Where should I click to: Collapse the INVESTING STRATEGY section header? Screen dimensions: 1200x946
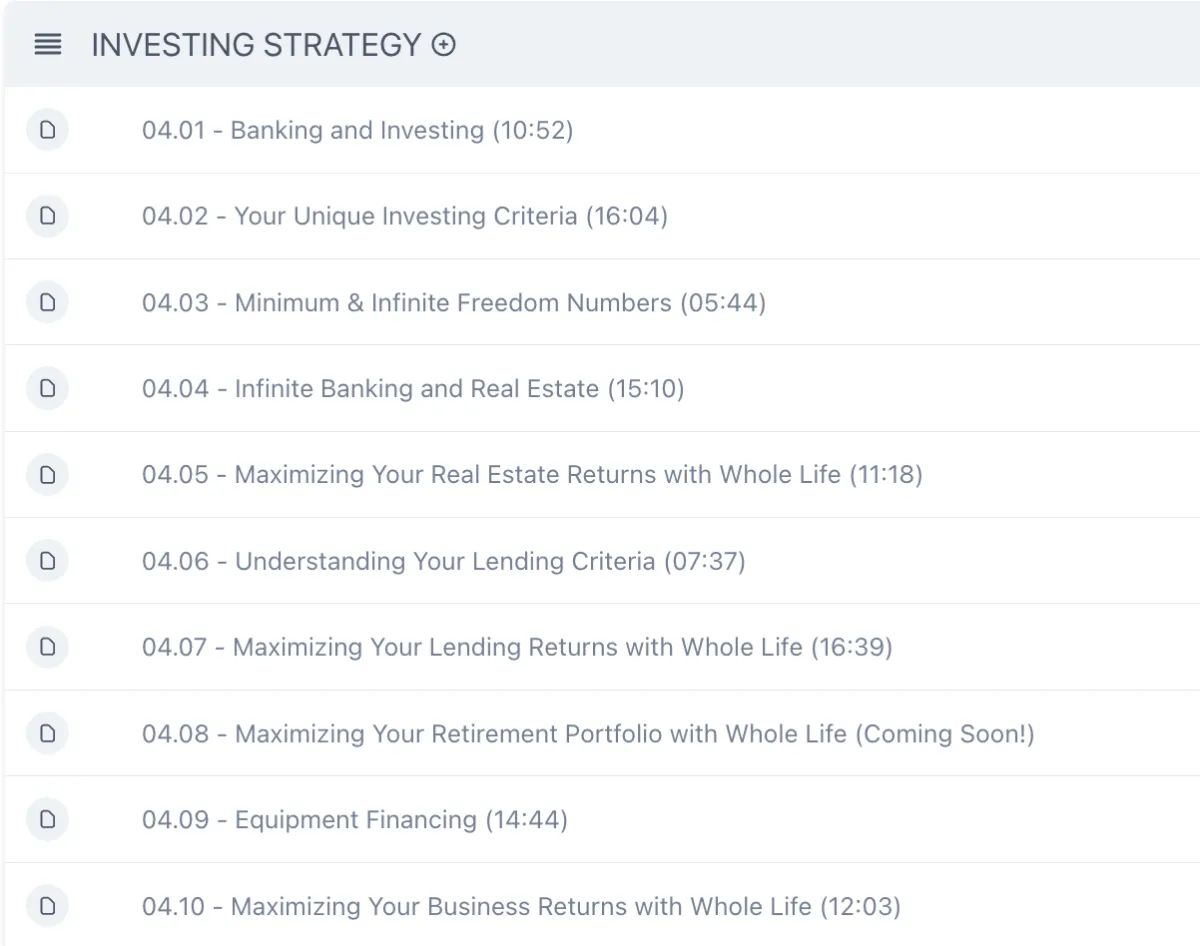click(601, 45)
